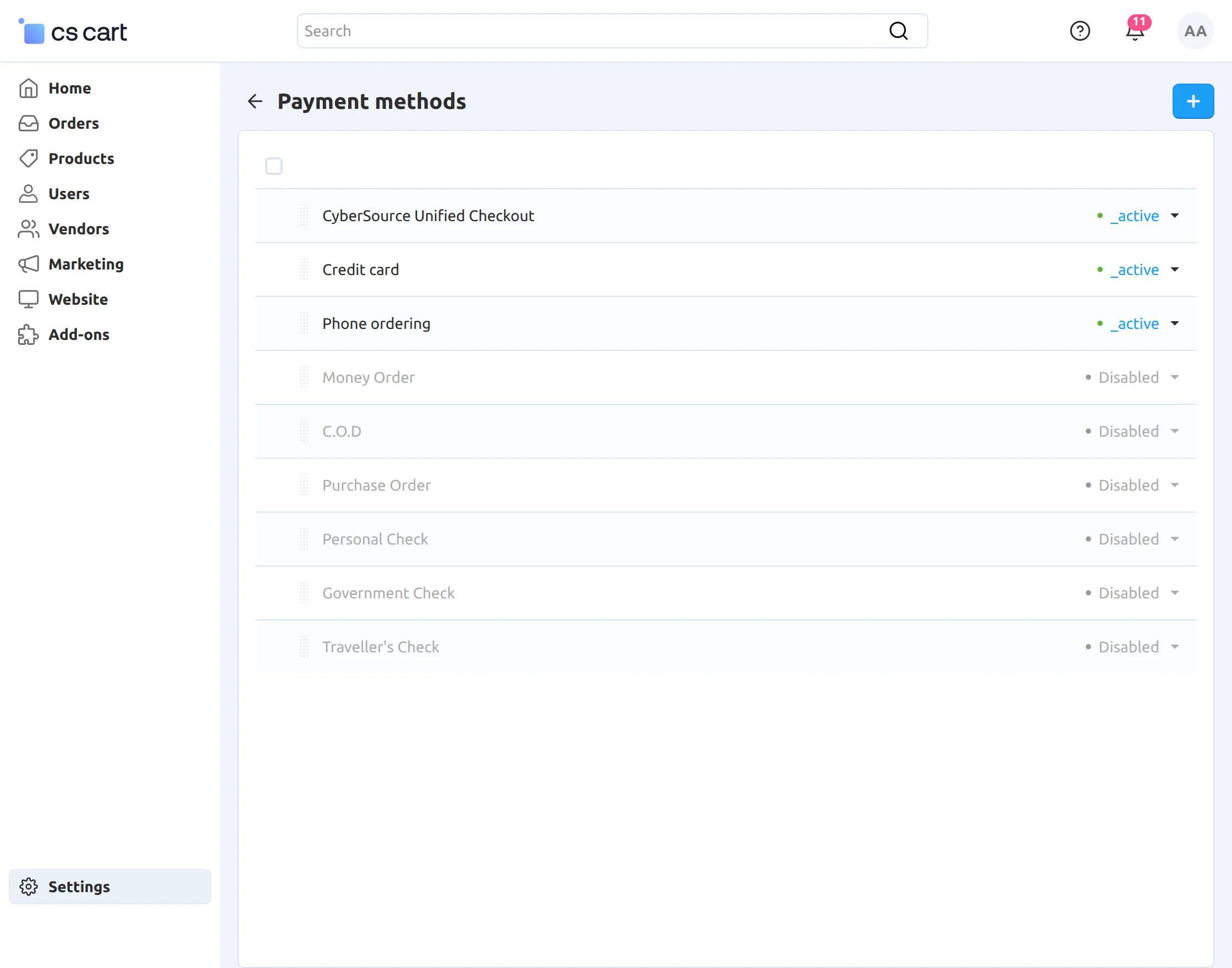1232x968 pixels.
Task: Select the Marketing megaphone icon
Action: 29,264
